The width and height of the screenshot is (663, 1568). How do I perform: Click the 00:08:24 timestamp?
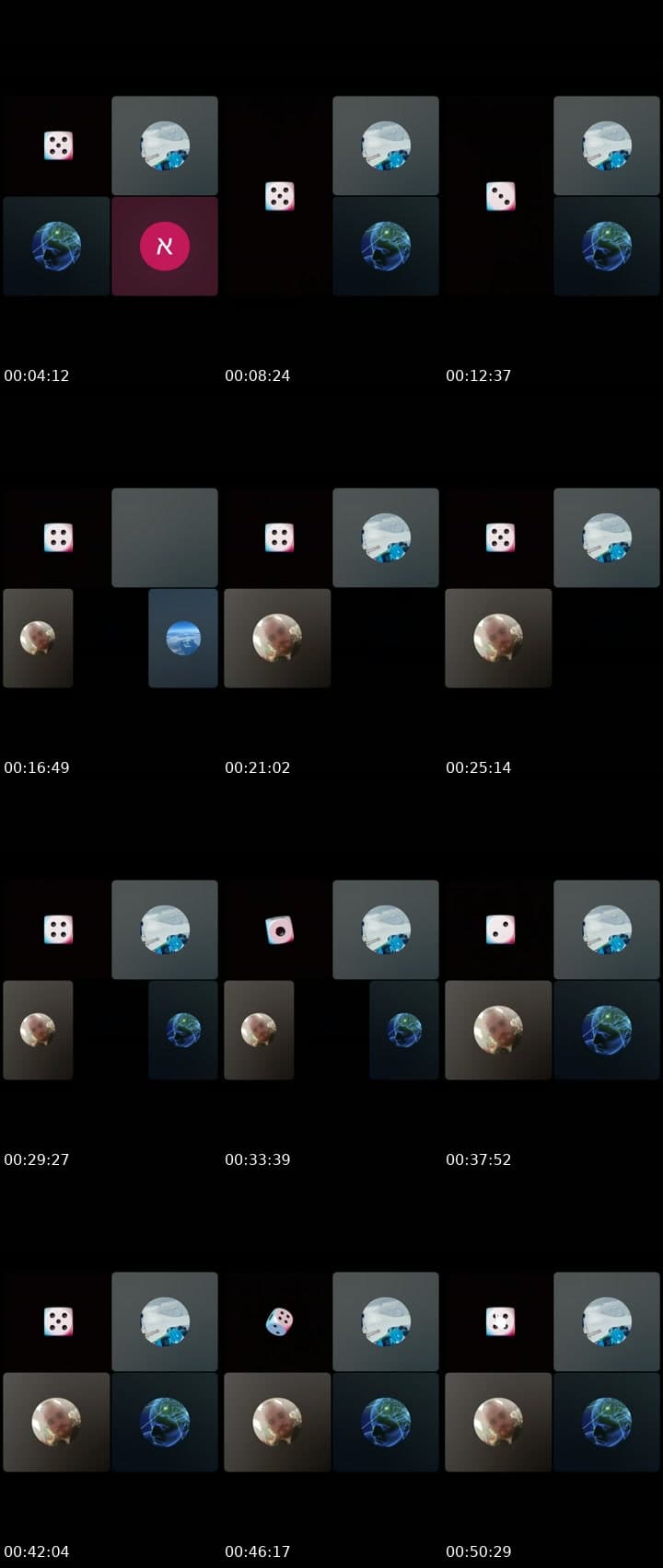coord(258,375)
